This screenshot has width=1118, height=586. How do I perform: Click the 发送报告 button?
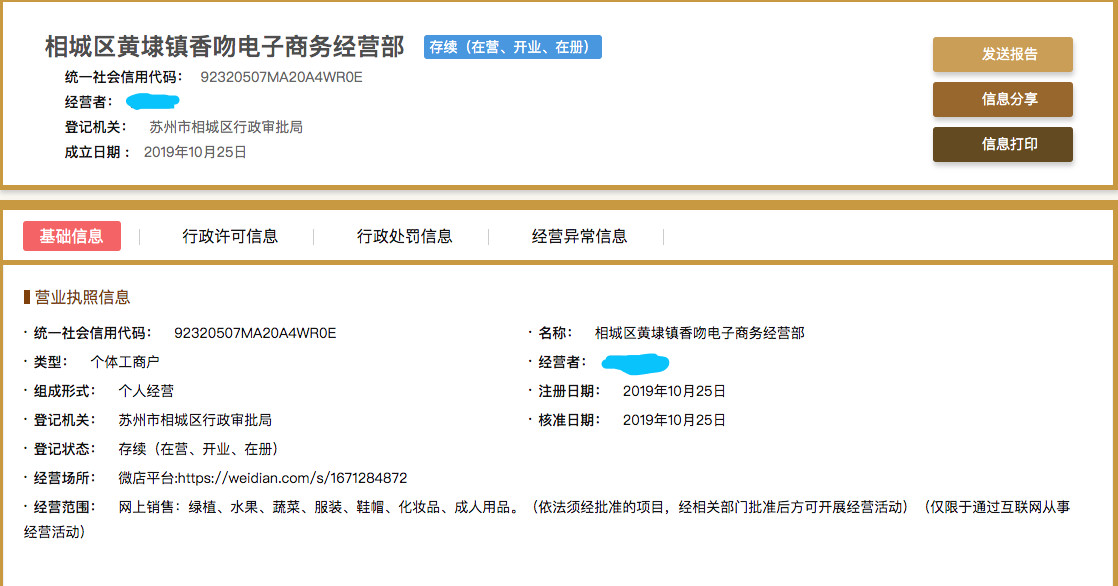[x=1002, y=54]
